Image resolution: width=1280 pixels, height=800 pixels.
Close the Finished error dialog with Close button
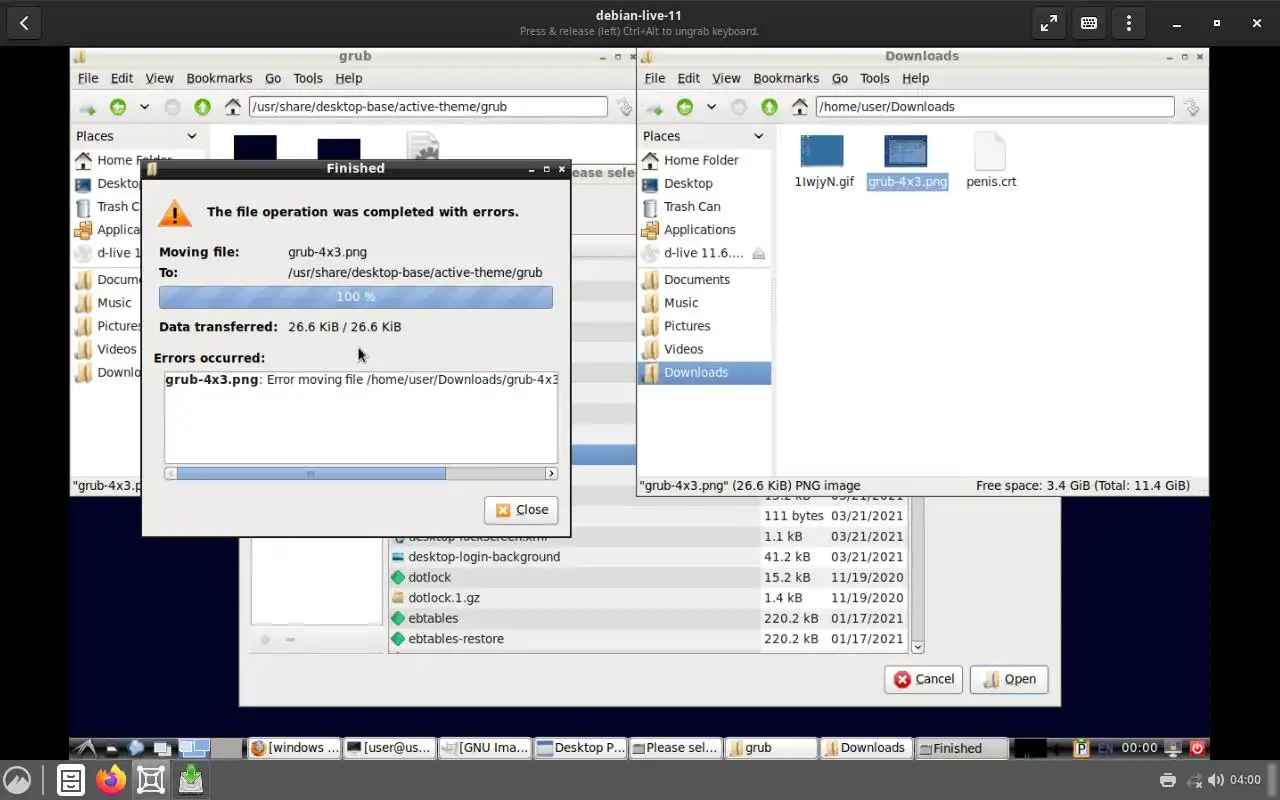pyautogui.click(x=521, y=510)
